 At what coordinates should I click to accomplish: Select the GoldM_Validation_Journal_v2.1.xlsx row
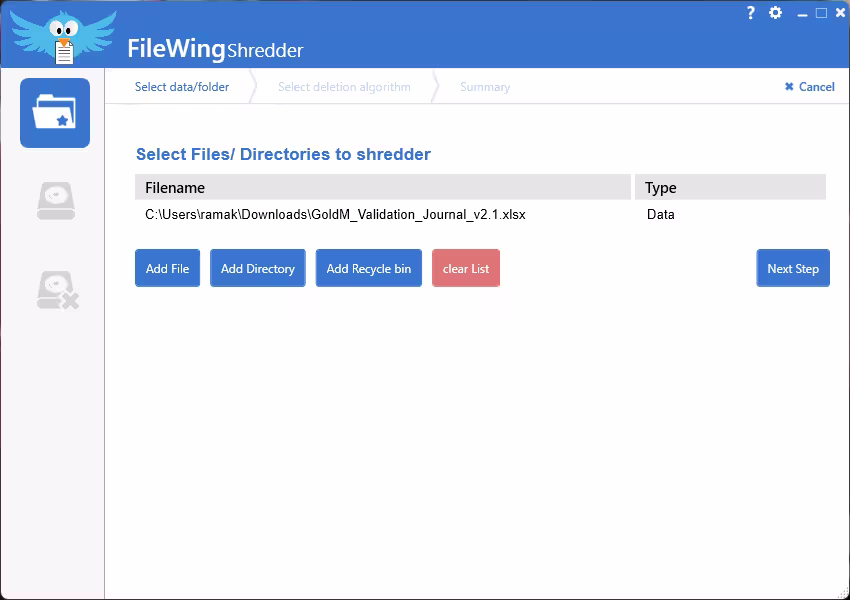pyautogui.click(x=480, y=215)
